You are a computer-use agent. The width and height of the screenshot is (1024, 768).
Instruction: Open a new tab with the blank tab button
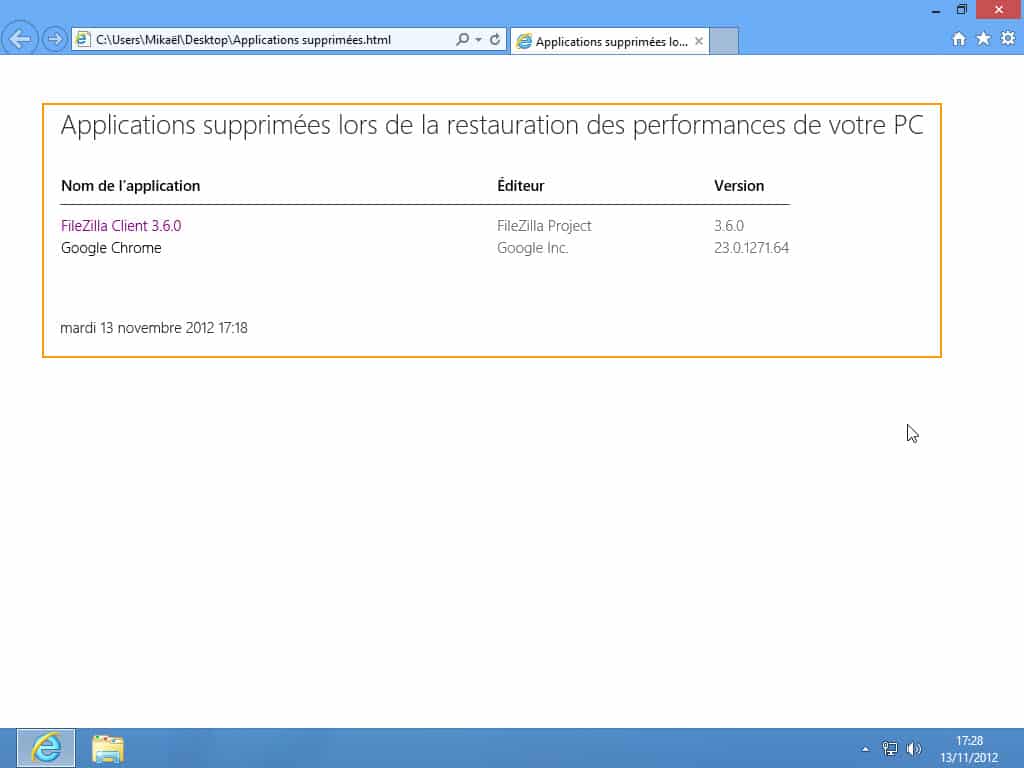coord(724,41)
